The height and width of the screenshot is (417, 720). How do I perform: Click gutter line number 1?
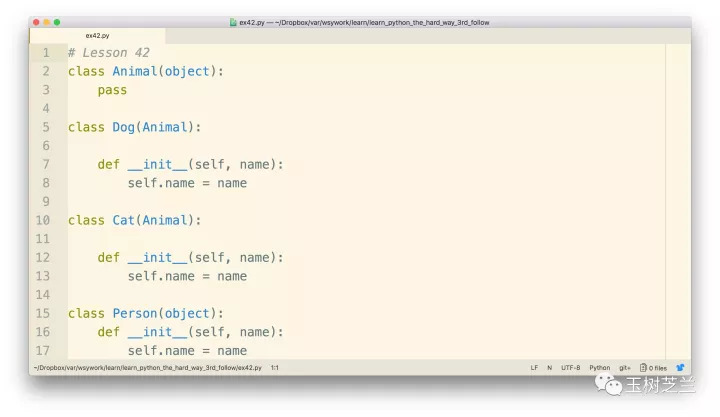[46, 53]
